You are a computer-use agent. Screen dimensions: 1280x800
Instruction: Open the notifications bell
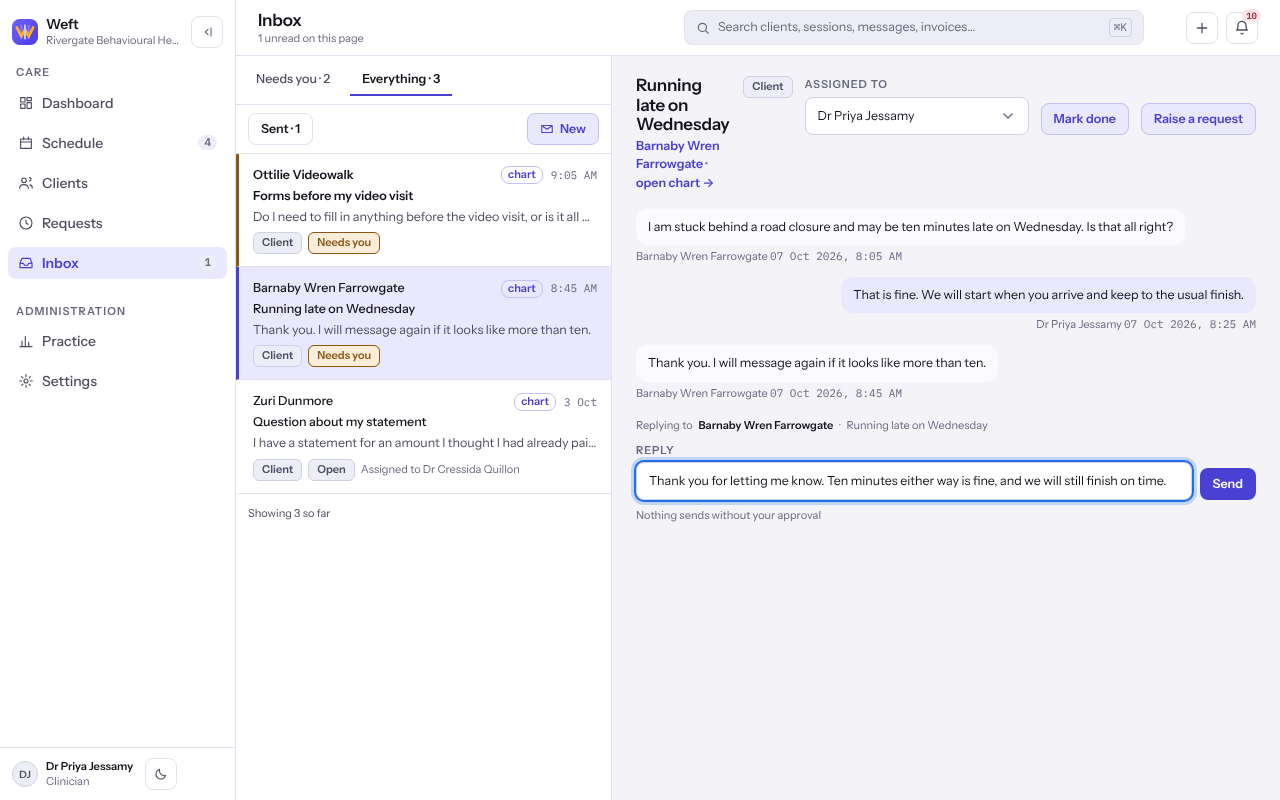point(1242,28)
